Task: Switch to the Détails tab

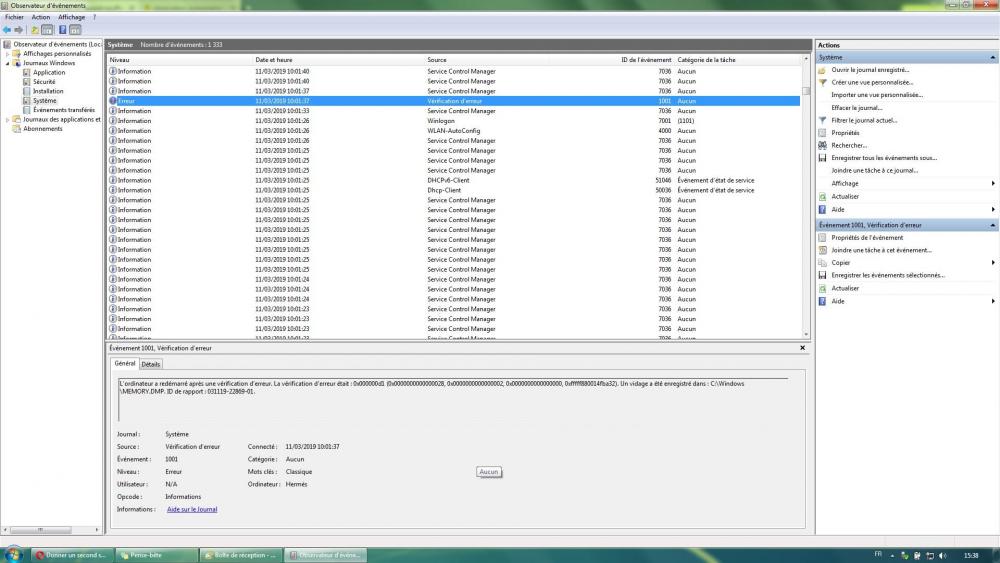Action: tap(151, 364)
